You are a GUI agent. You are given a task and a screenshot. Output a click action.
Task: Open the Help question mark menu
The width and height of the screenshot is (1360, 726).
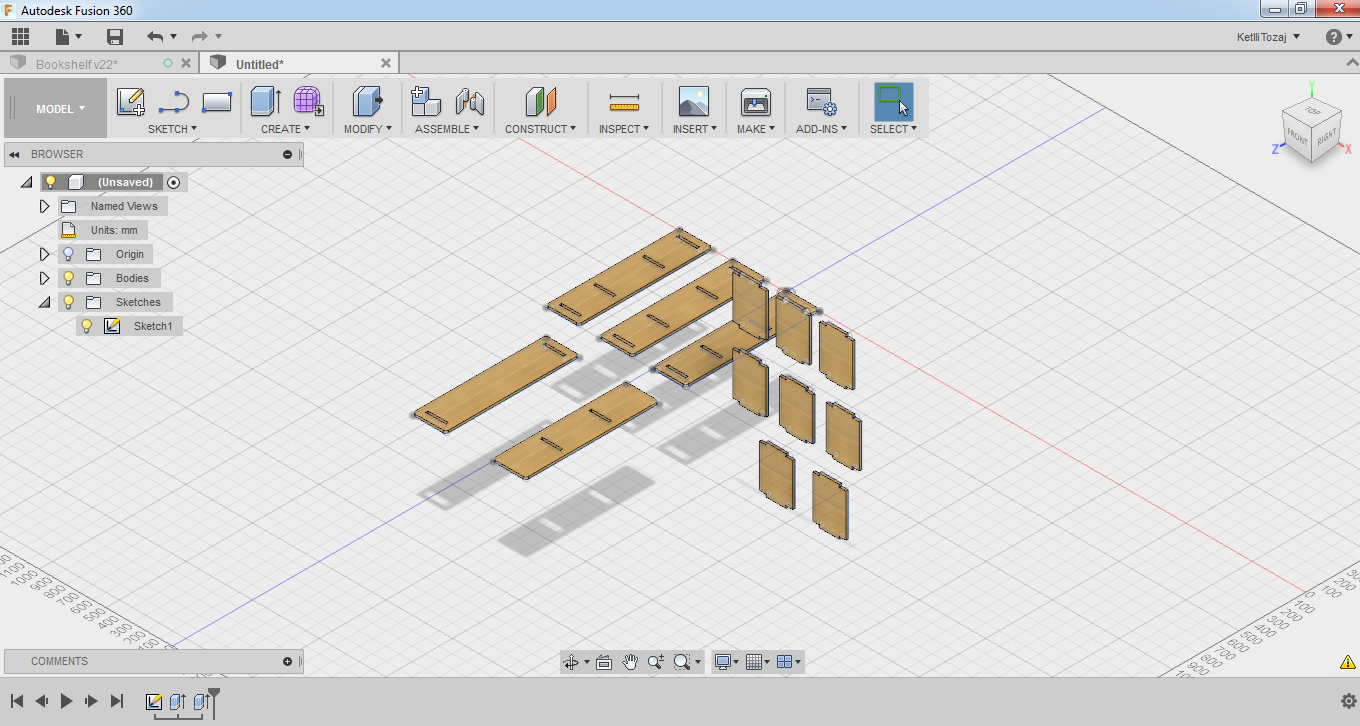click(x=1333, y=37)
